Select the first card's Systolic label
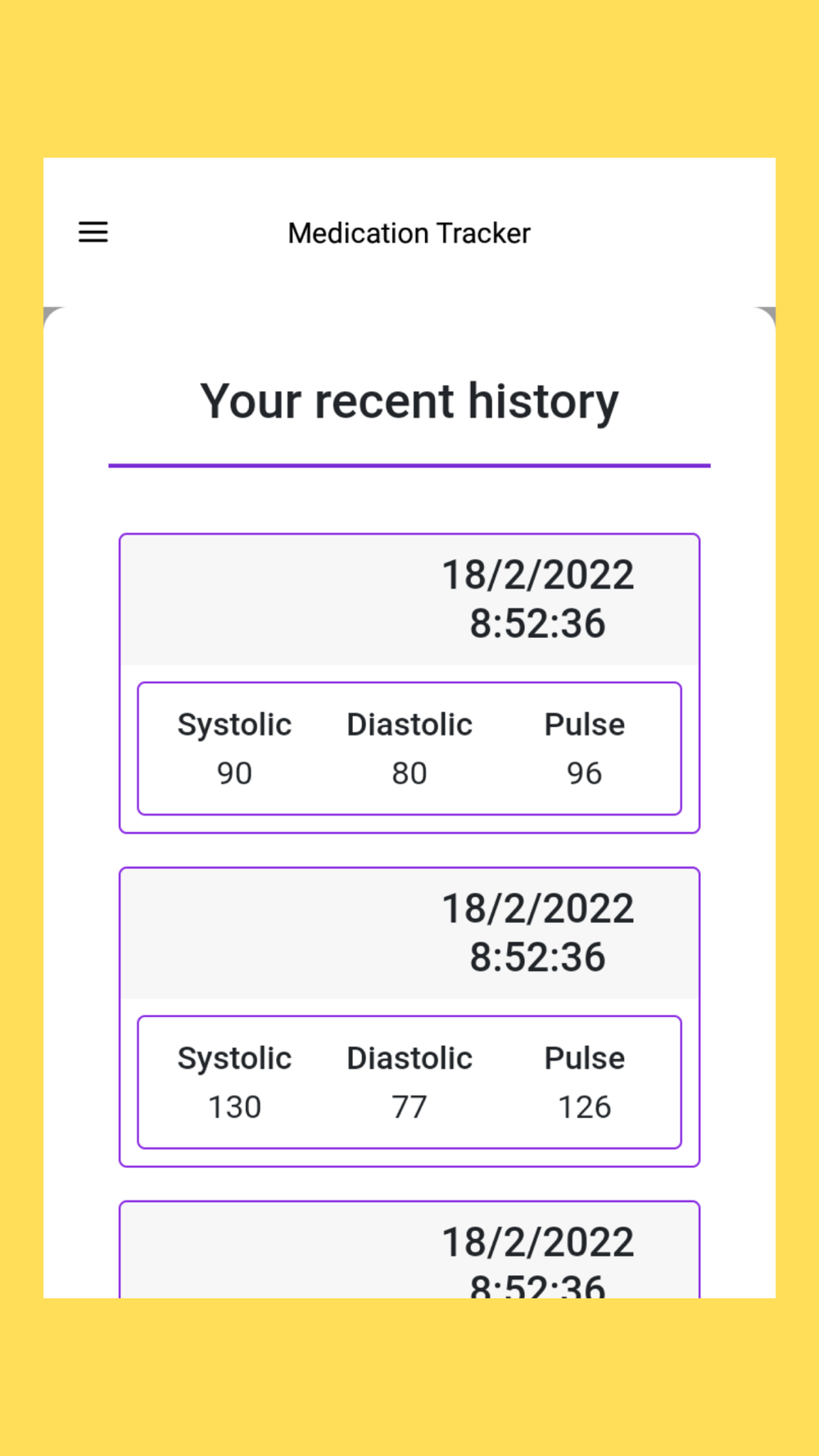This screenshot has height=1456, width=819. tap(234, 726)
